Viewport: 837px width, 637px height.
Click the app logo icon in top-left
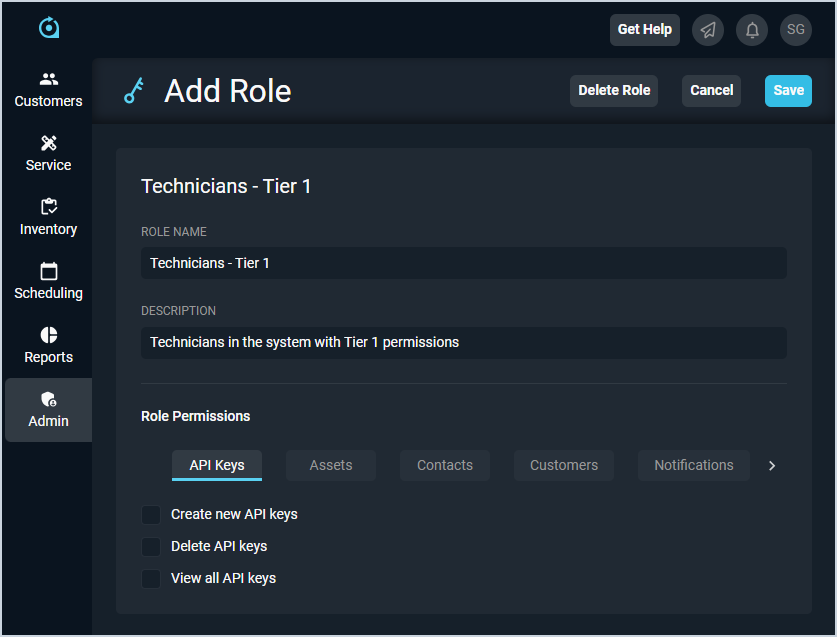49,28
